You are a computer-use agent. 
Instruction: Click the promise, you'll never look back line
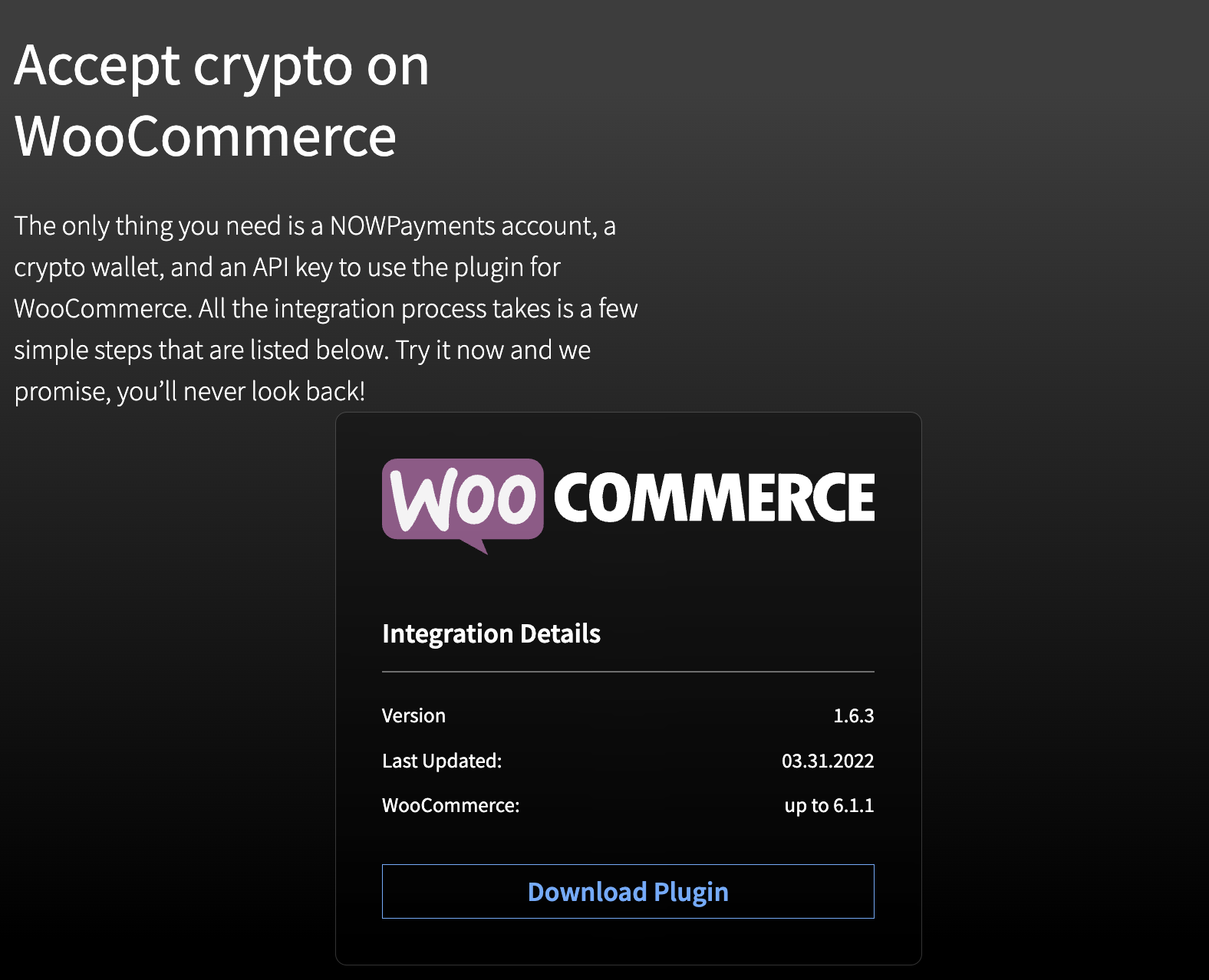point(189,392)
